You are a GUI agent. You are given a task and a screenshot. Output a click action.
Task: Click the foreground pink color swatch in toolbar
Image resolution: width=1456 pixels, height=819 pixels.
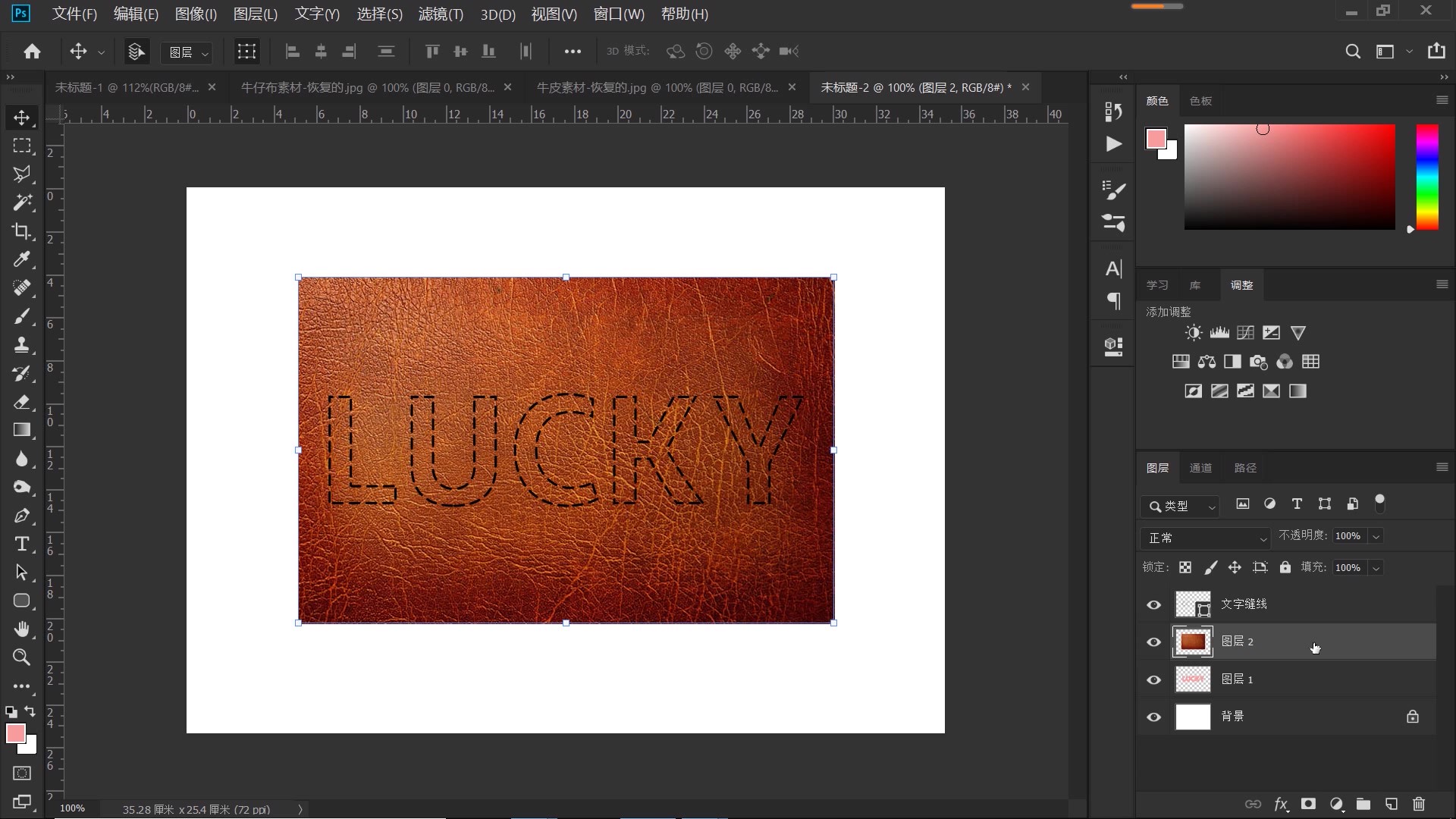coord(15,733)
